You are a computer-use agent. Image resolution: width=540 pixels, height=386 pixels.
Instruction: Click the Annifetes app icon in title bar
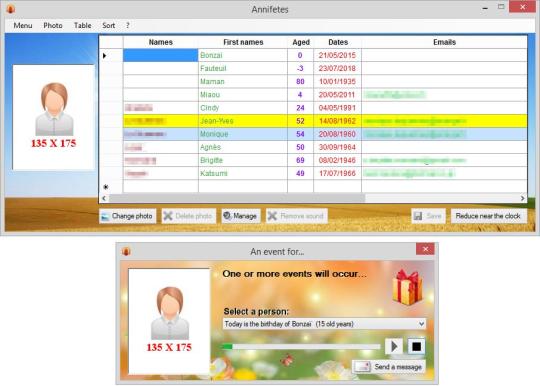11,9
